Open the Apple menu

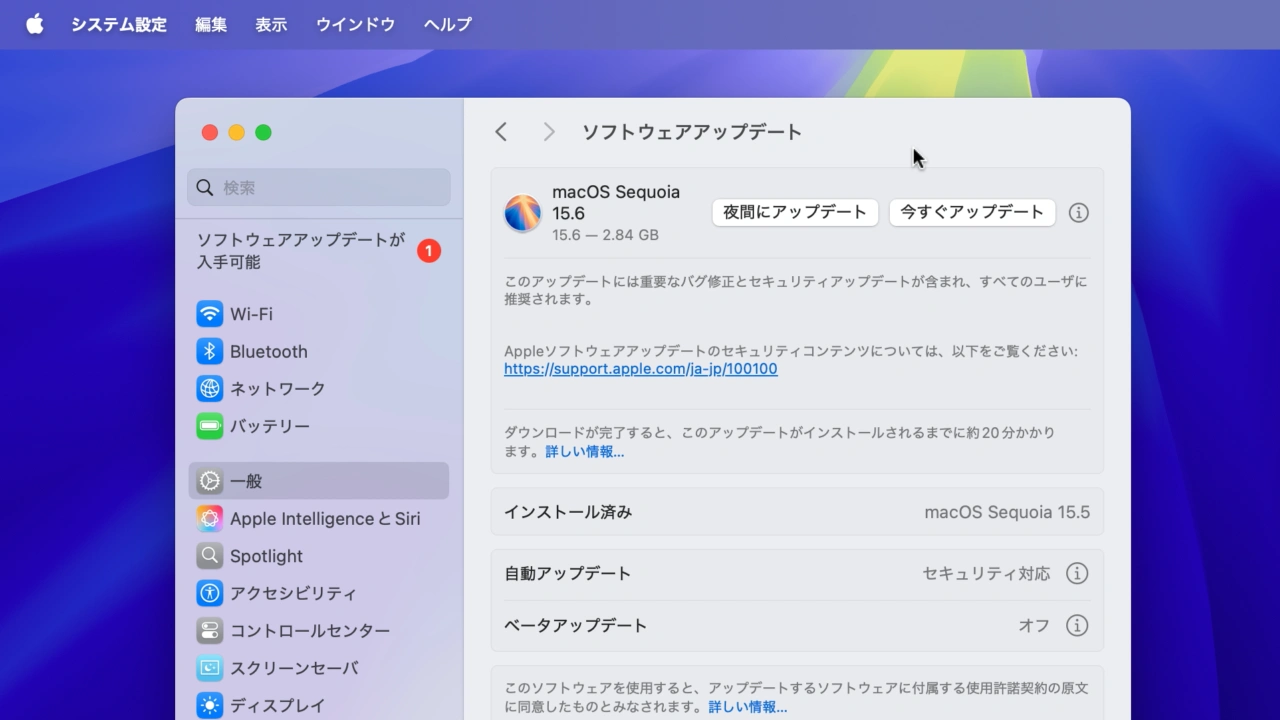[35, 24]
